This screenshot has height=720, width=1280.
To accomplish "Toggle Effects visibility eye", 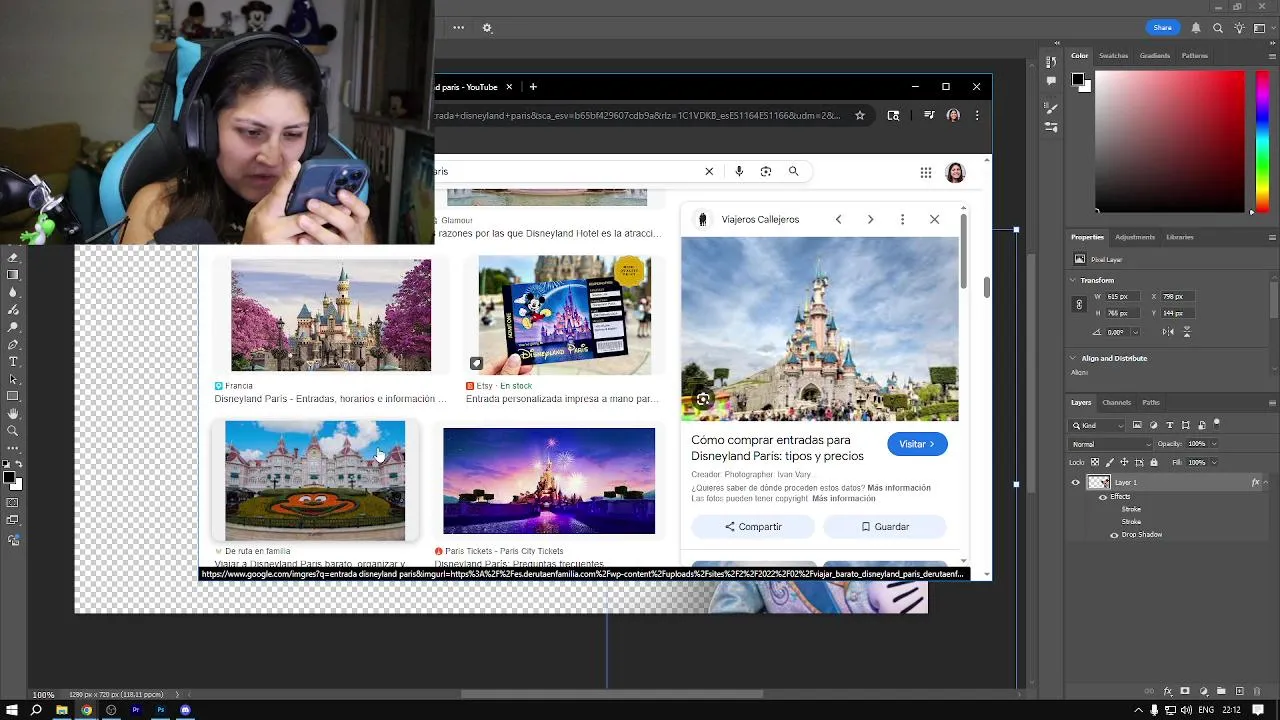I will pyautogui.click(x=1103, y=497).
